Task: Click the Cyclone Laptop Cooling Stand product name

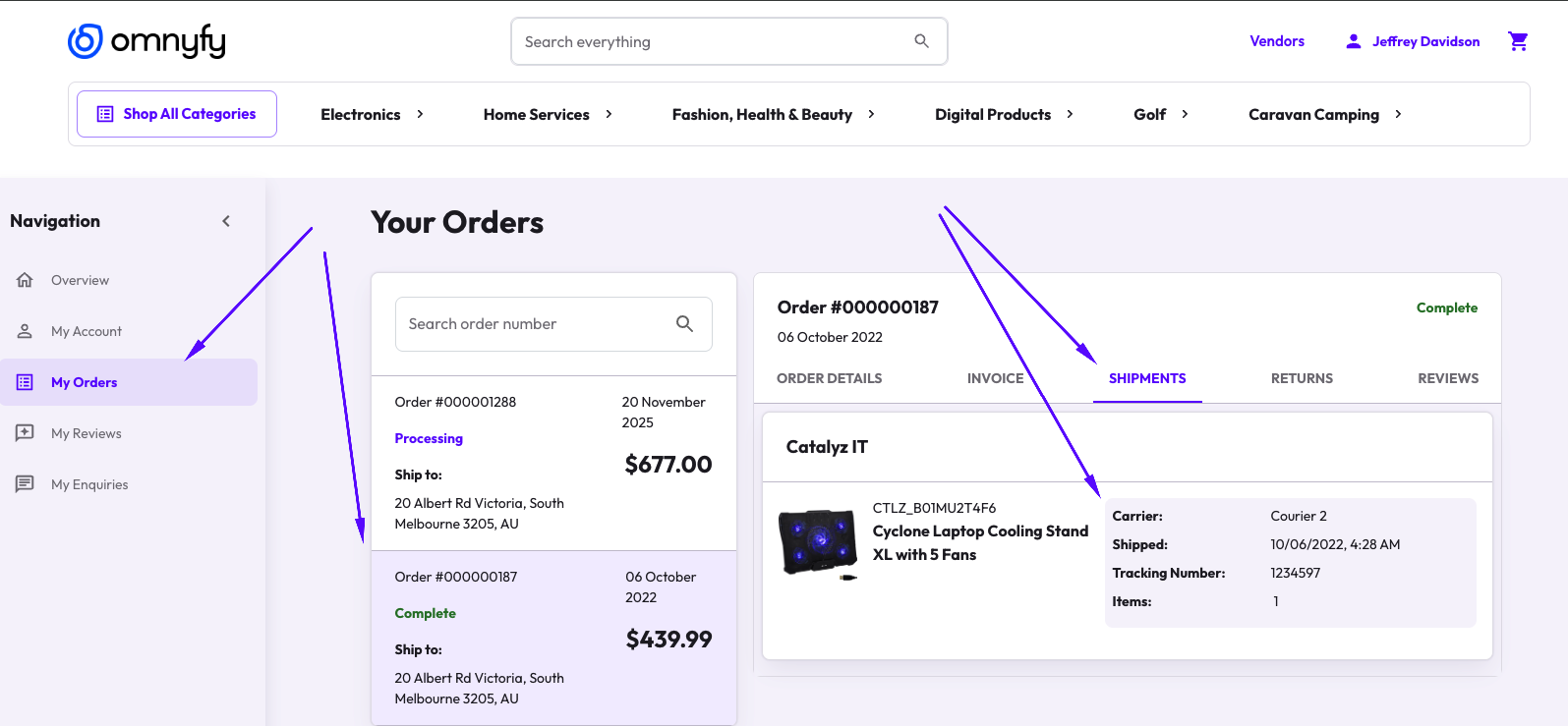Action: coord(980,542)
